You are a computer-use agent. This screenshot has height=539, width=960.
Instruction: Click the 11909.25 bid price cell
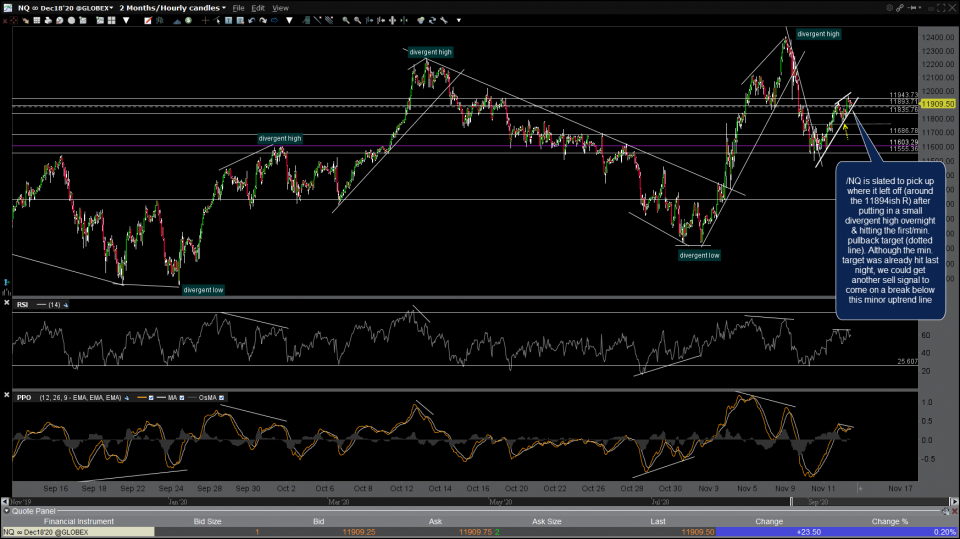tap(359, 532)
